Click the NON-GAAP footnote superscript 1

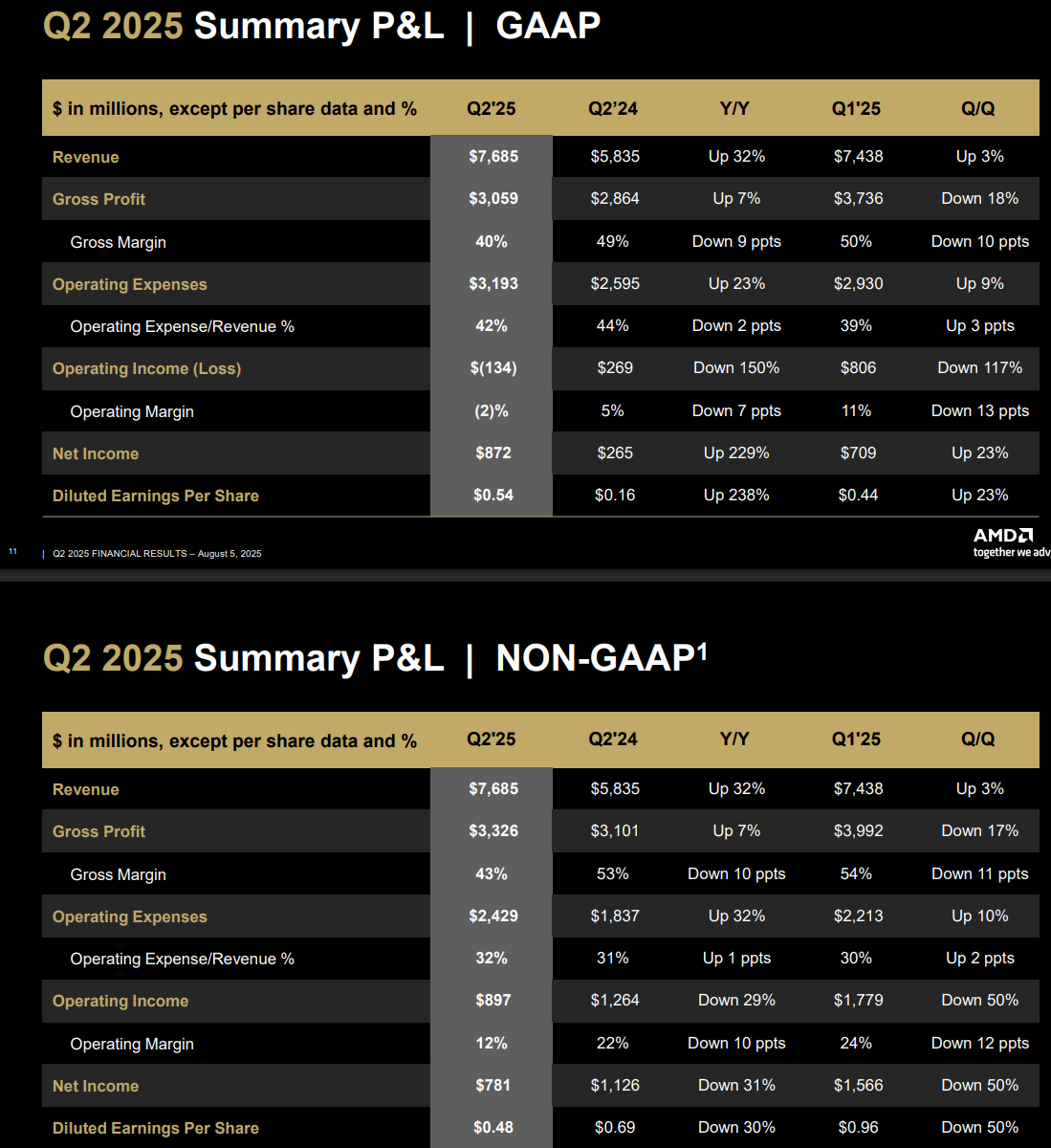pos(702,650)
